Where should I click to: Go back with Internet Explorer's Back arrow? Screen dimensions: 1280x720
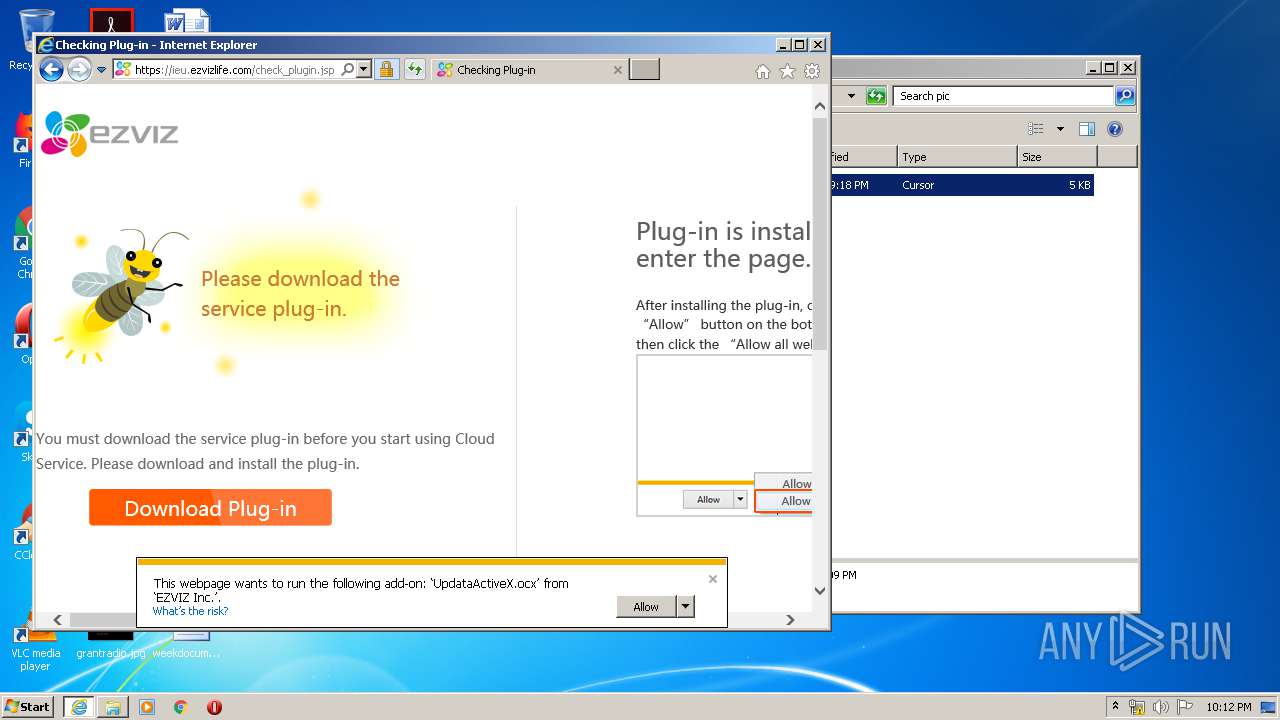click(x=51, y=69)
